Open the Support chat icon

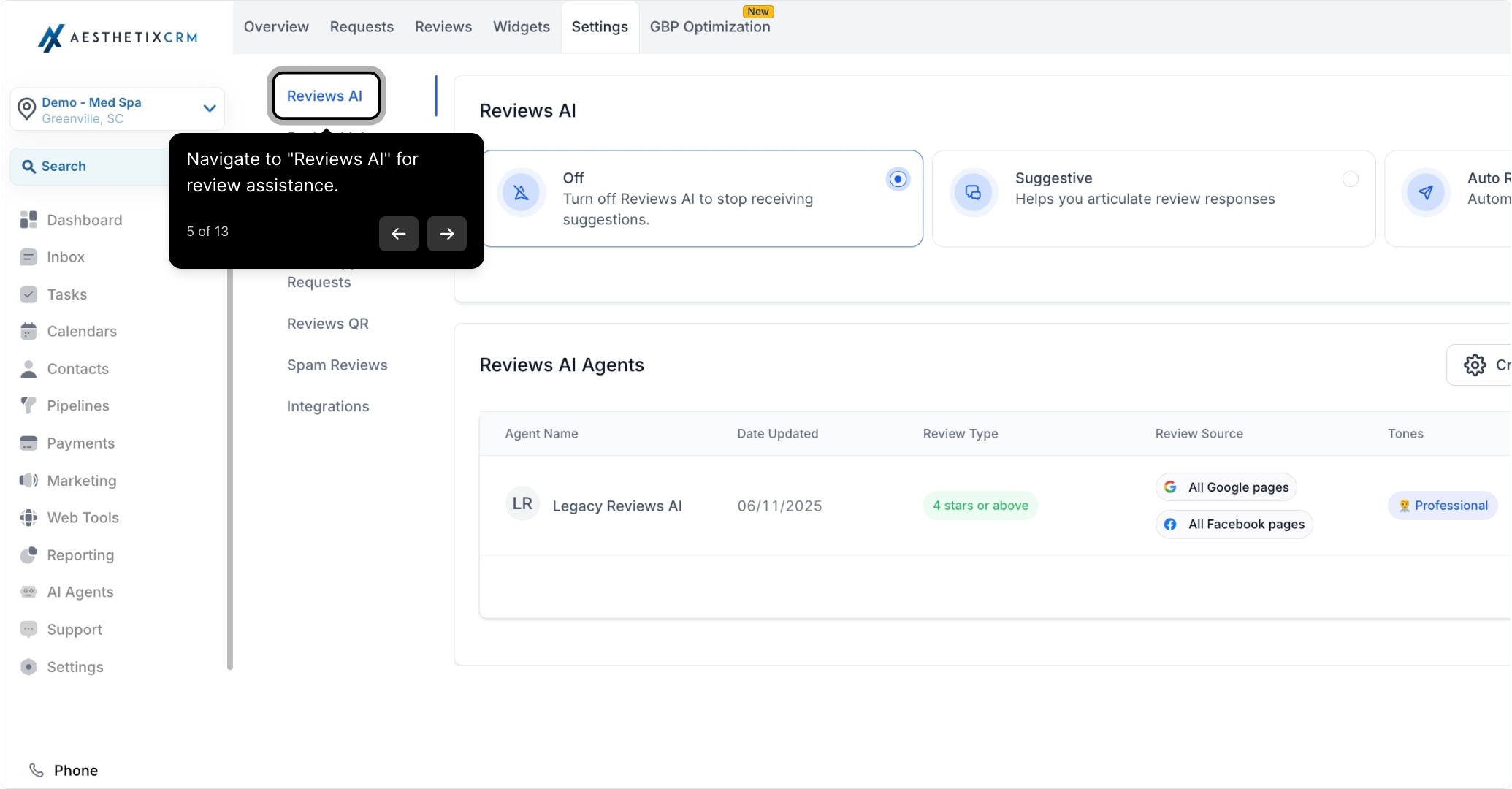pos(28,630)
